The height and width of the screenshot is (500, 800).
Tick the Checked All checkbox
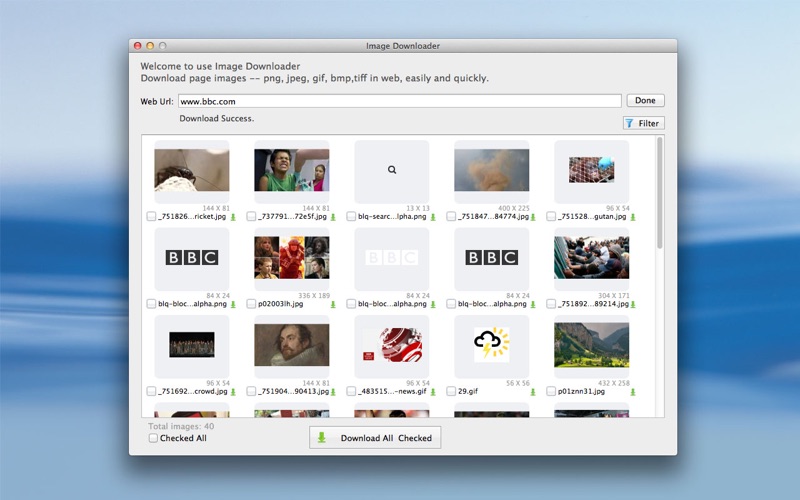click(153, 438)
